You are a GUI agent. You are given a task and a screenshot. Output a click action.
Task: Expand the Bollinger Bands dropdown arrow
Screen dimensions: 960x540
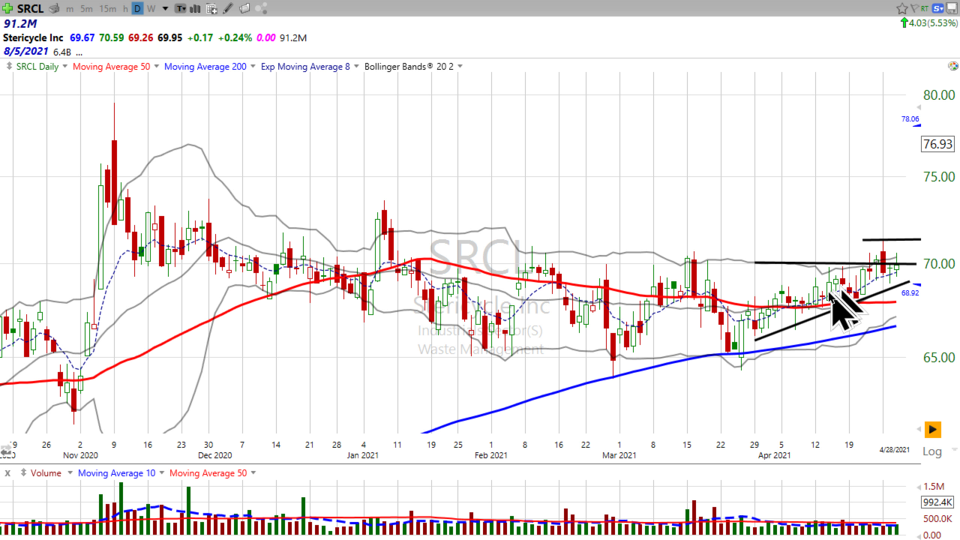pos(460,66)
